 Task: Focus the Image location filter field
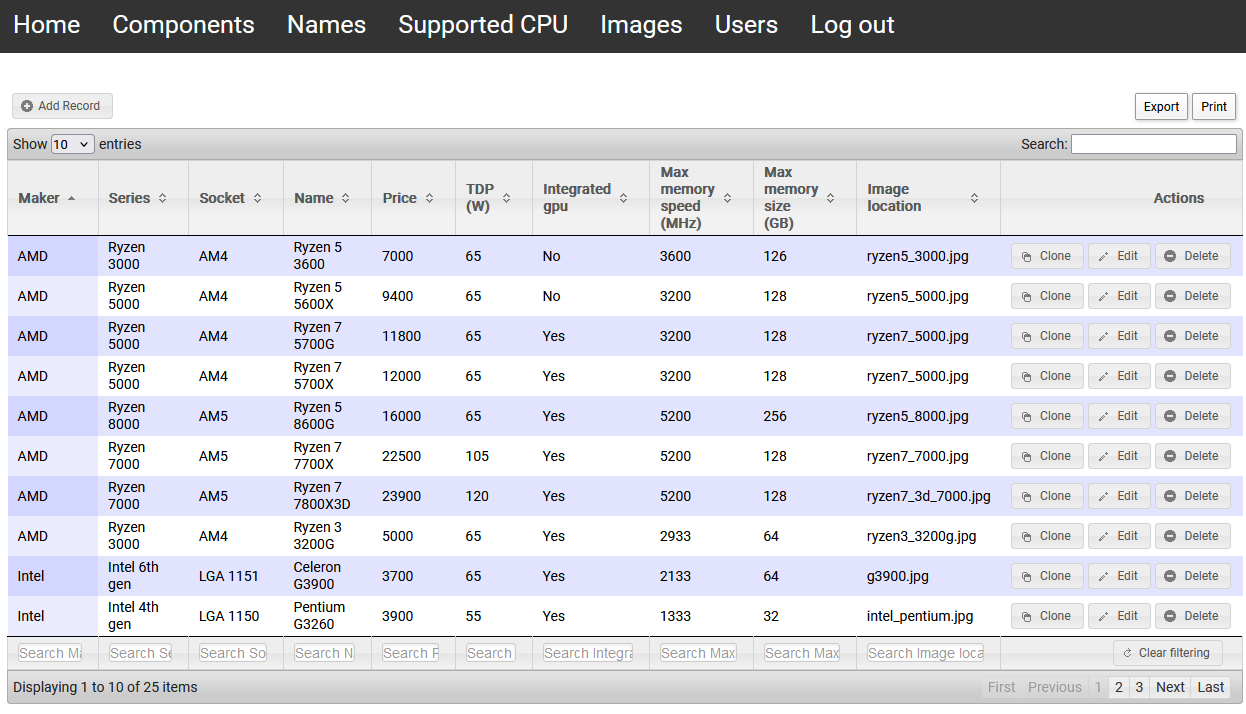pos(926,653)
